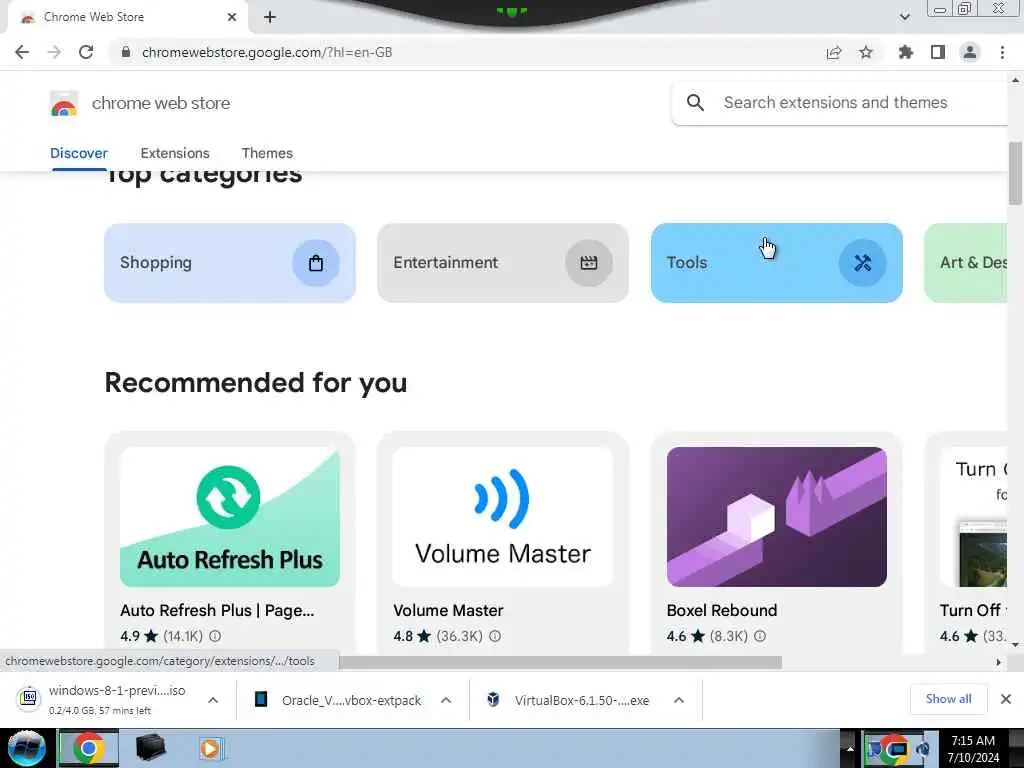
Task: Click the Auto Refresh Plus thumbnail
Action: click(x=230, y=517)
